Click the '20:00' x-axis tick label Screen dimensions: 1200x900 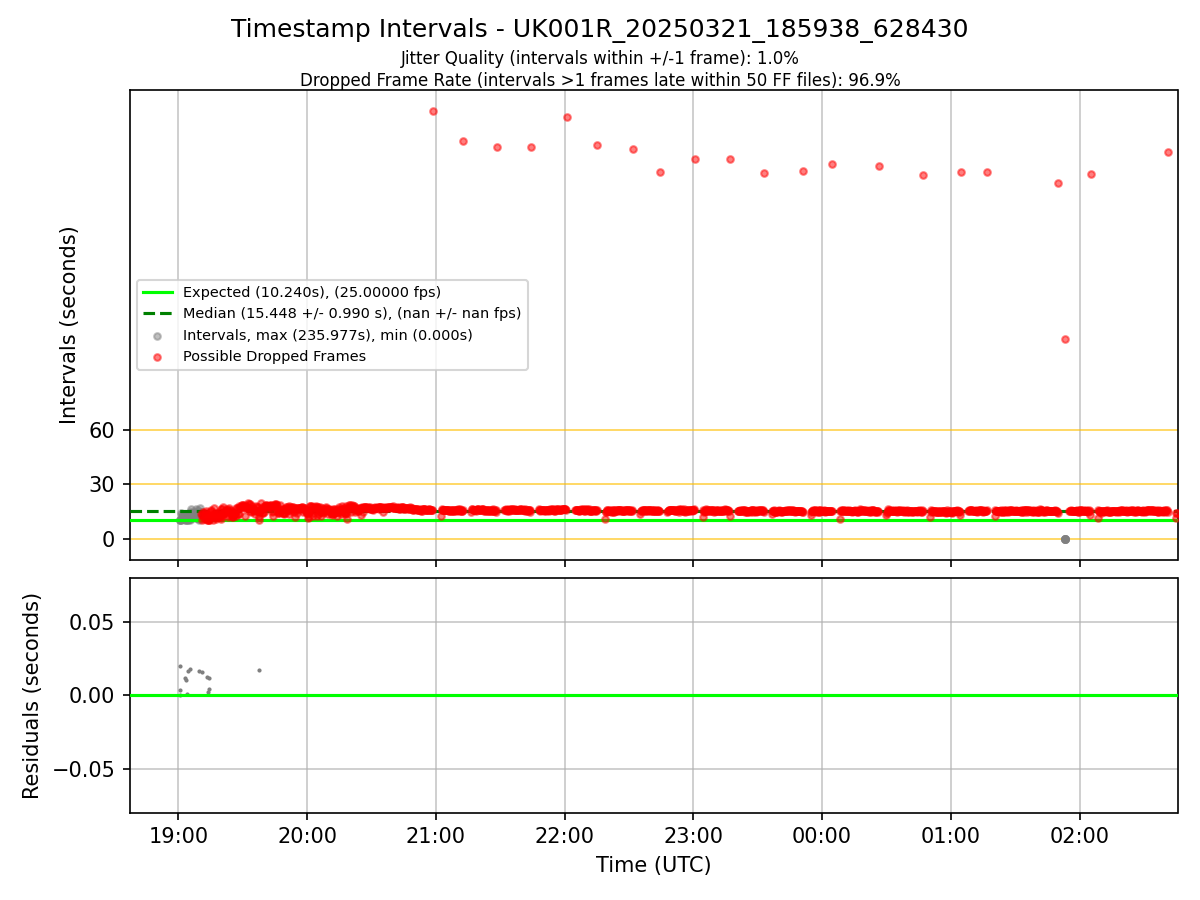[307, 836]
